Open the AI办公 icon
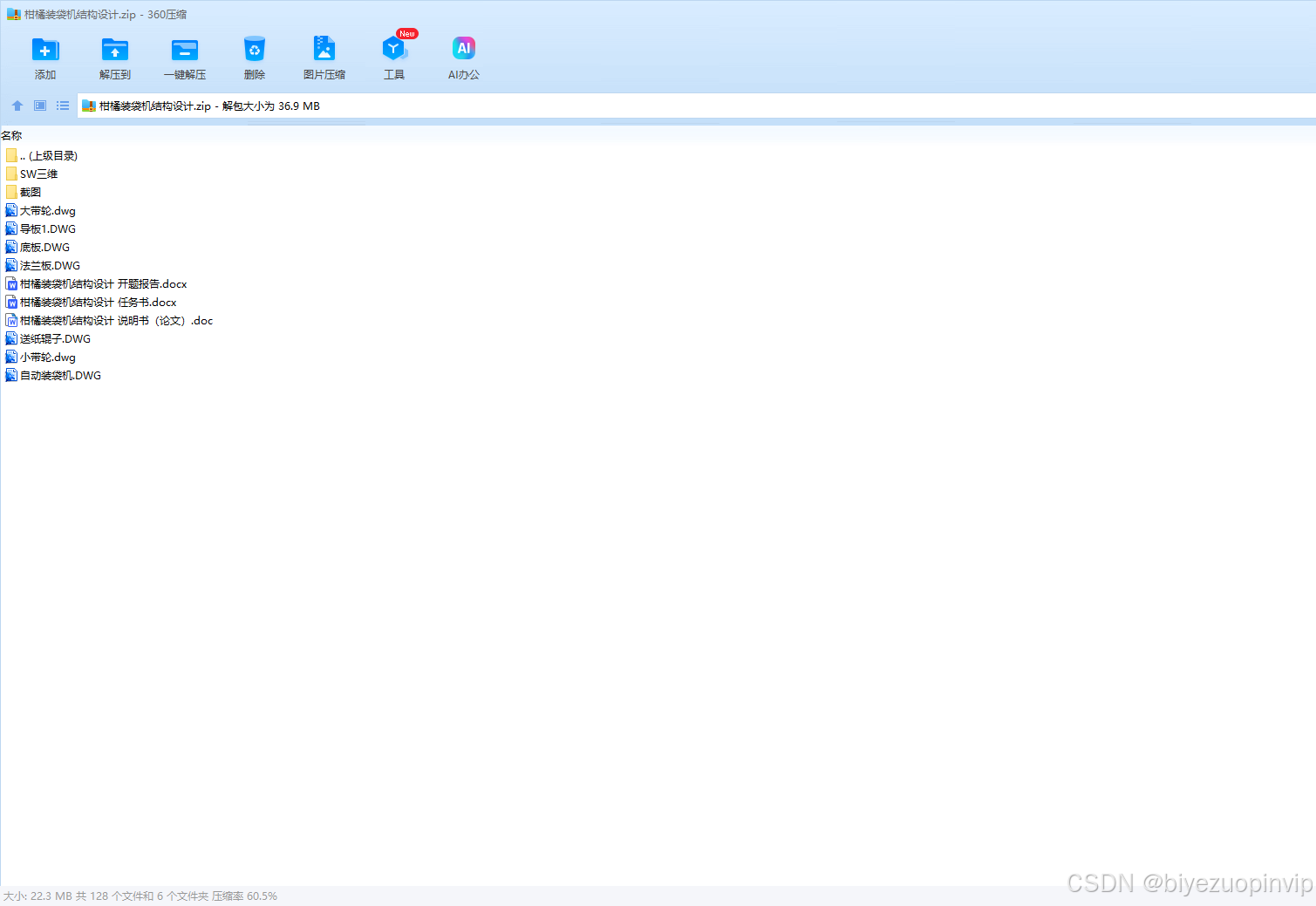This screenshot has height=906, width=1316. coord(464,49)
